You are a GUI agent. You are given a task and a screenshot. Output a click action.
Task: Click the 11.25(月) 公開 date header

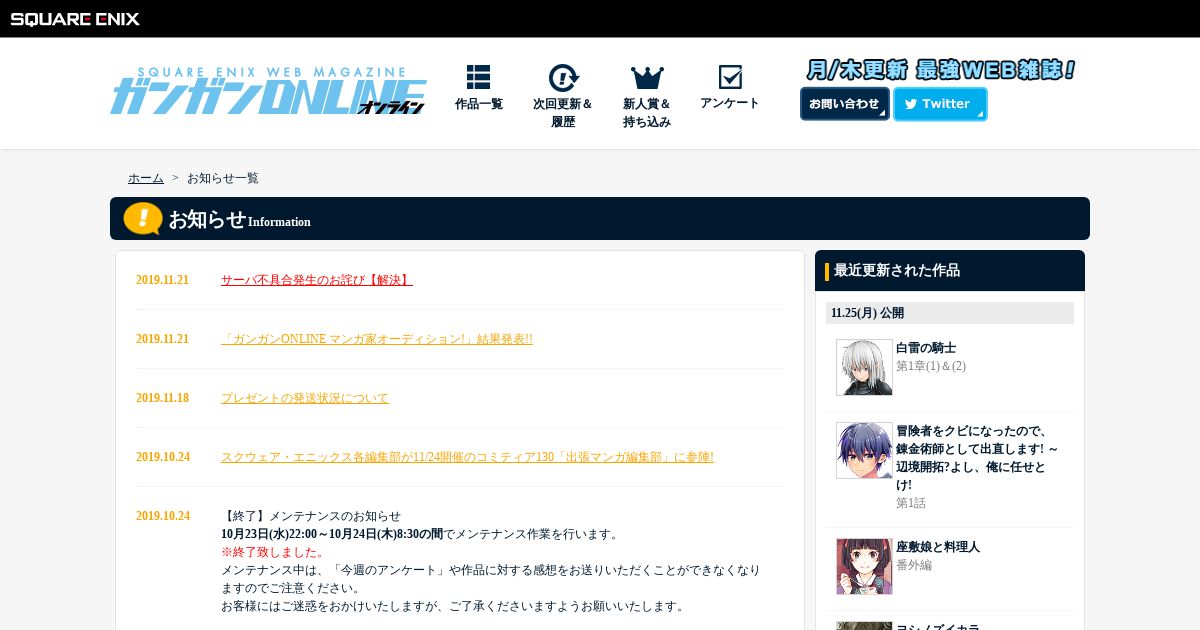(950, 313)
